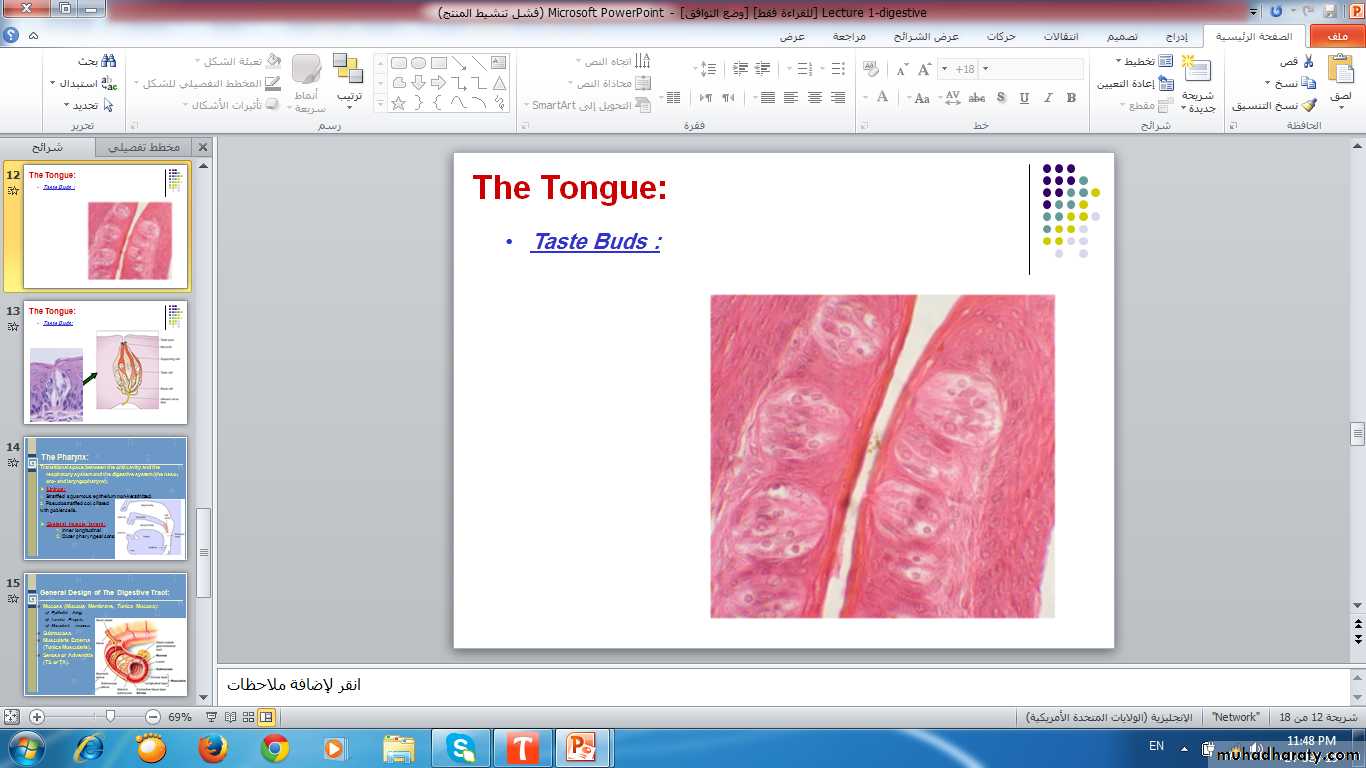Click the Cut (قص) scissors icon
This screenshot has height=768, width=1366.
coord(1309,62)
